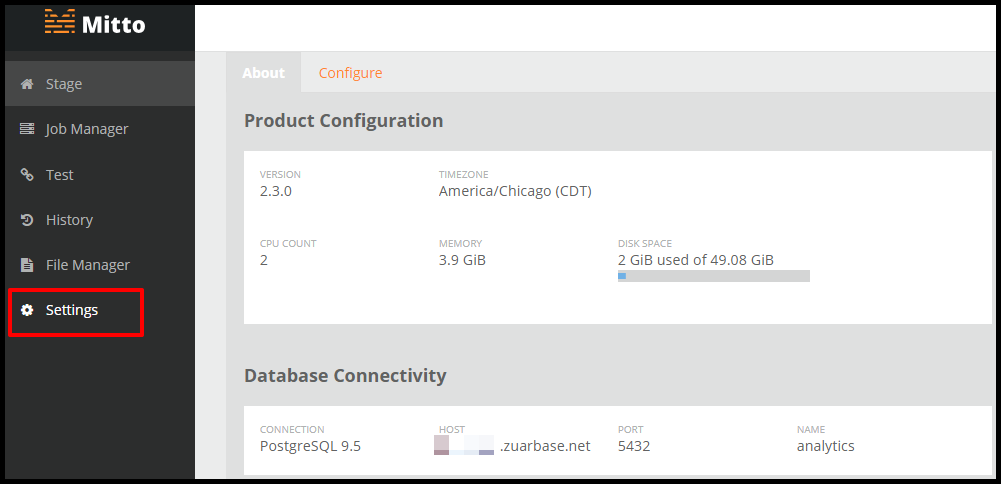1001x484 pixels.
Task: Switch to the Configure tab
Action: [x=350, y=73]
